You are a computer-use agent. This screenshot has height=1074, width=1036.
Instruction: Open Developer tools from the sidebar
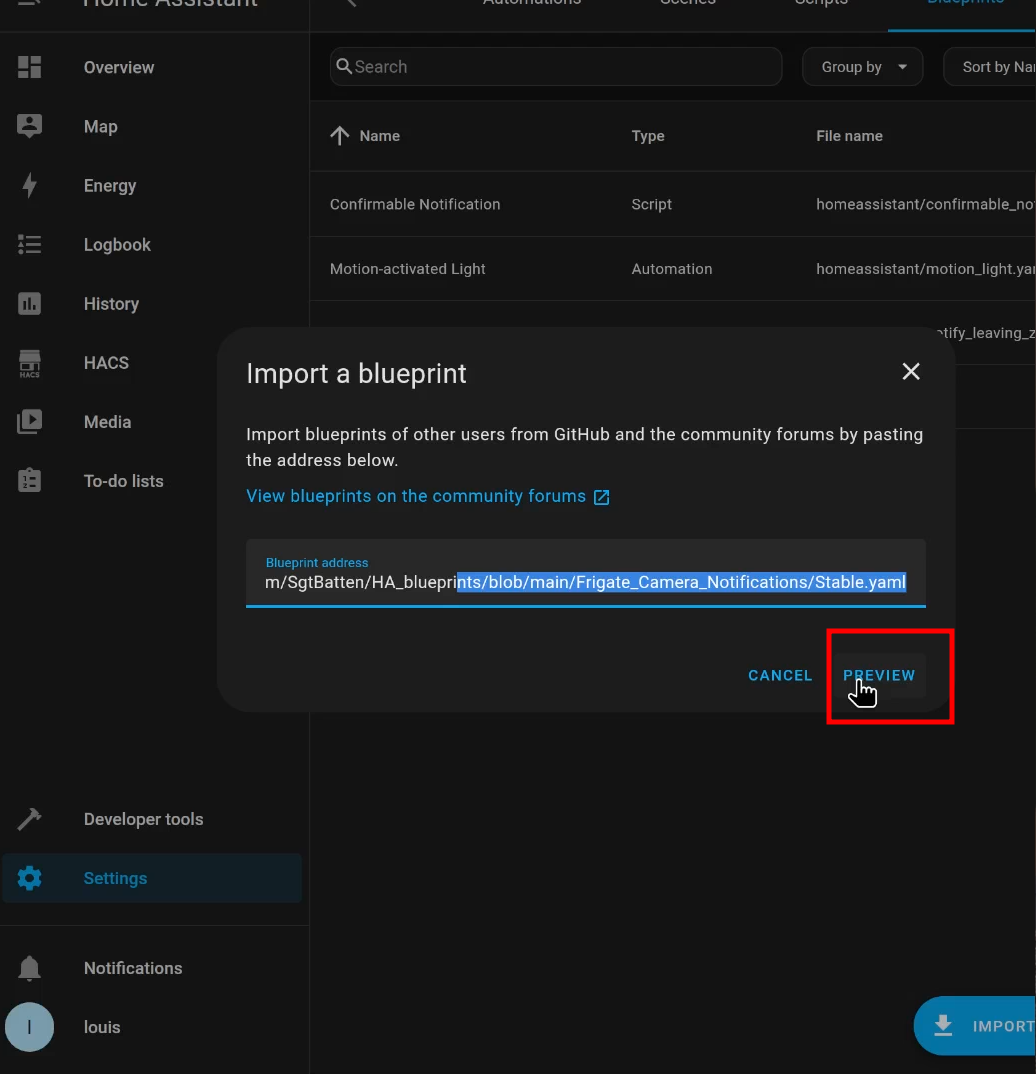point(152,819)
